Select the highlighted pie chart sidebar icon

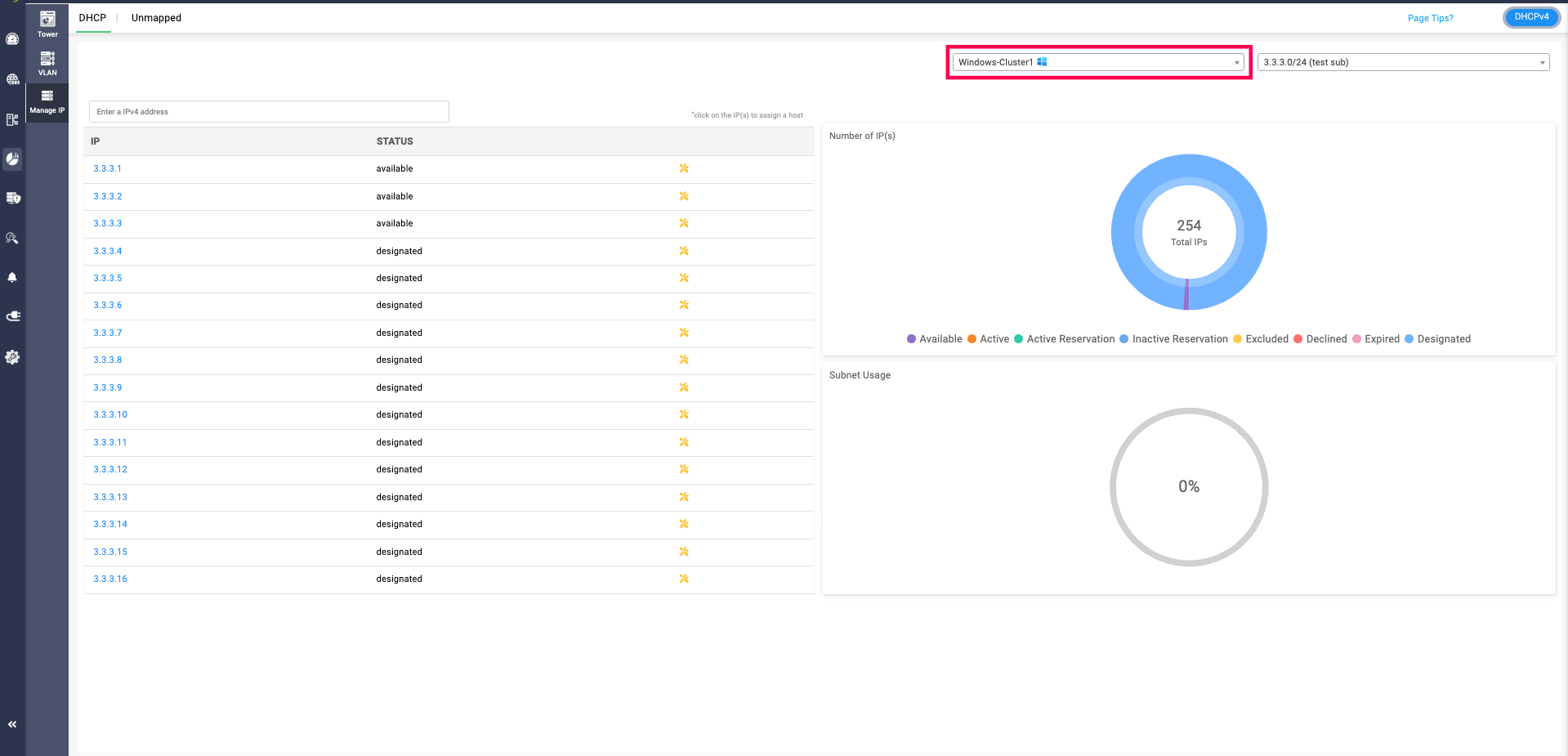pyautogui.click(x=12, y=159)
